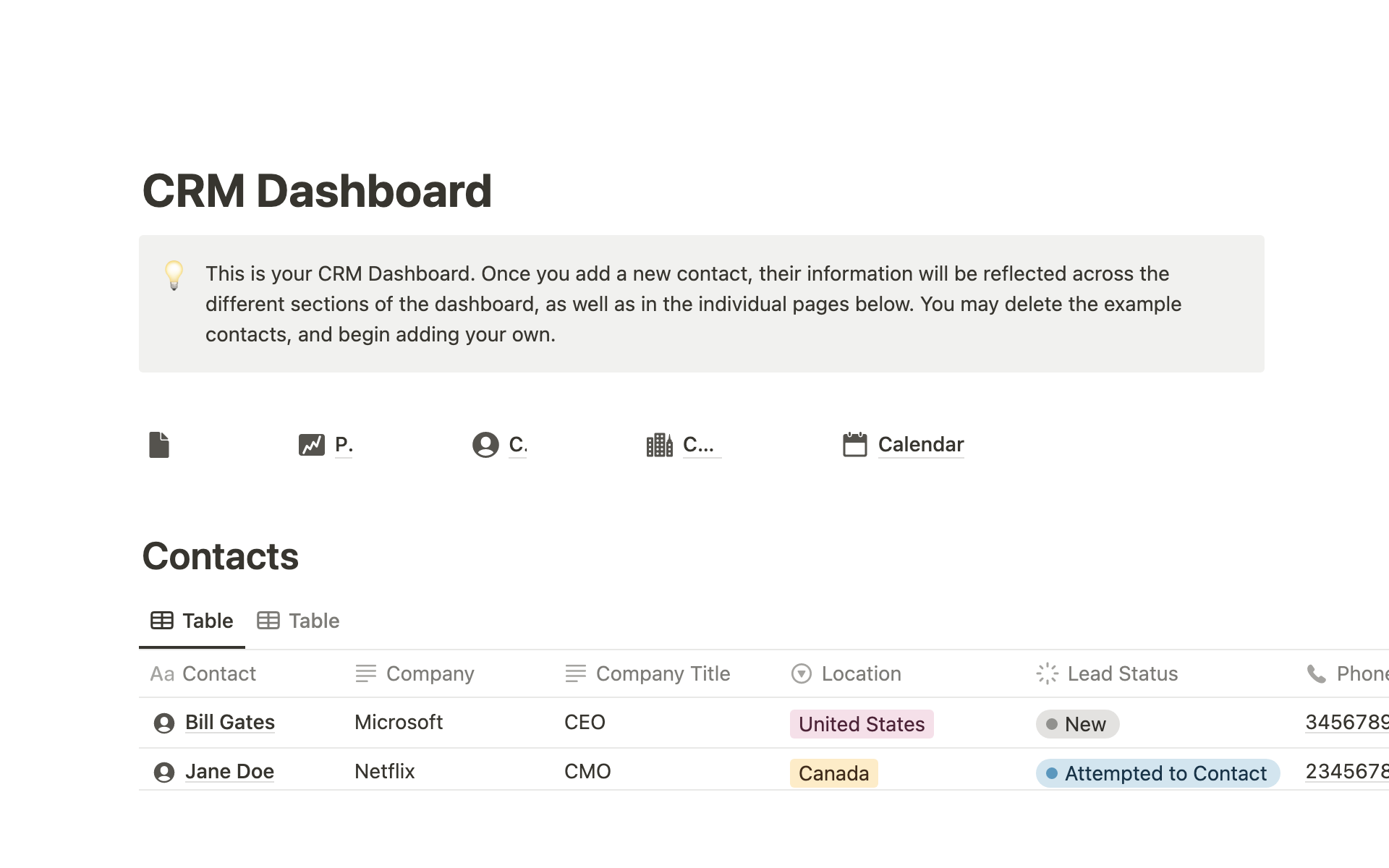This screenshot has width=1389, height=868.
Task: Click the Calendar page icon
Action: click(854, 444)
